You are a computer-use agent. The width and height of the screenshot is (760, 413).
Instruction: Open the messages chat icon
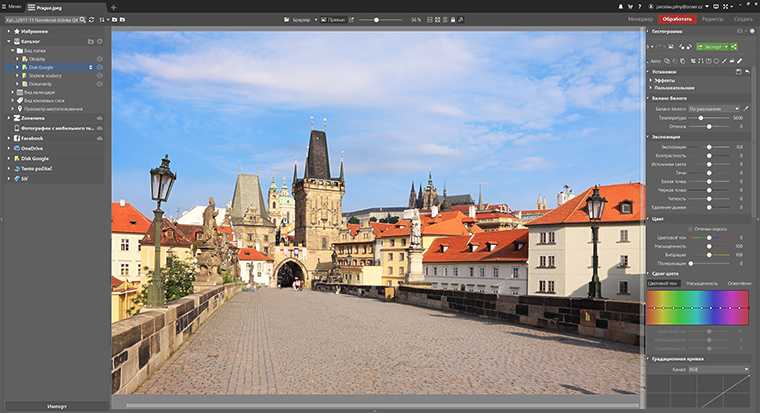click(716, 6)
